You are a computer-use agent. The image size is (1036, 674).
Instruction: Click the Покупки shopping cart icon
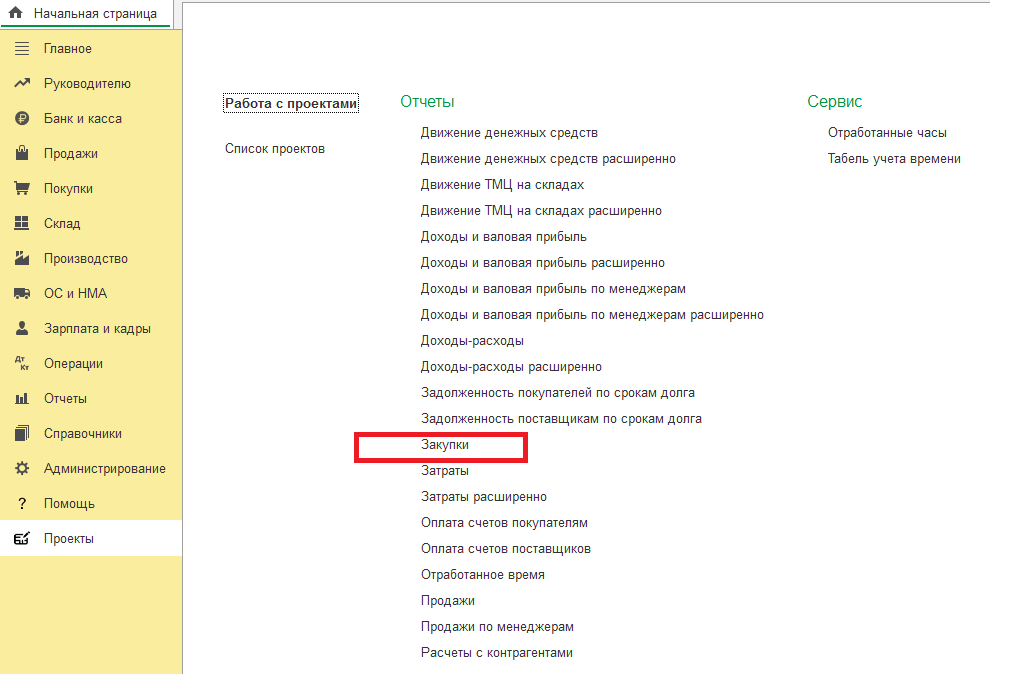point(22,189)
